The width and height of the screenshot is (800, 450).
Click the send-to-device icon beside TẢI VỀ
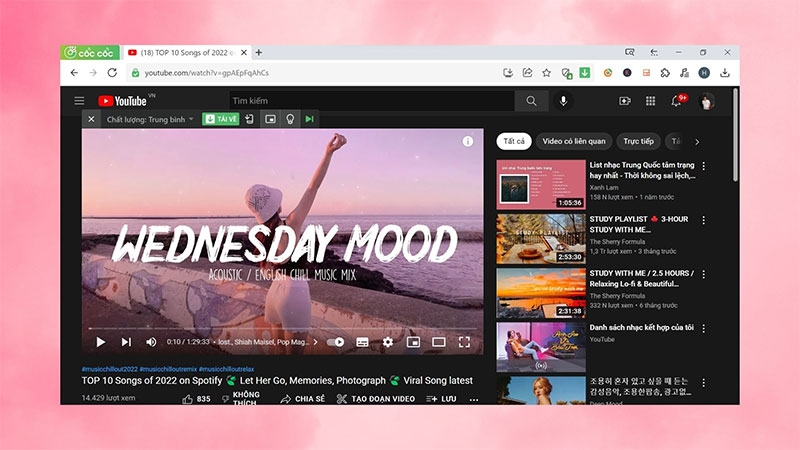coord(249,119)
